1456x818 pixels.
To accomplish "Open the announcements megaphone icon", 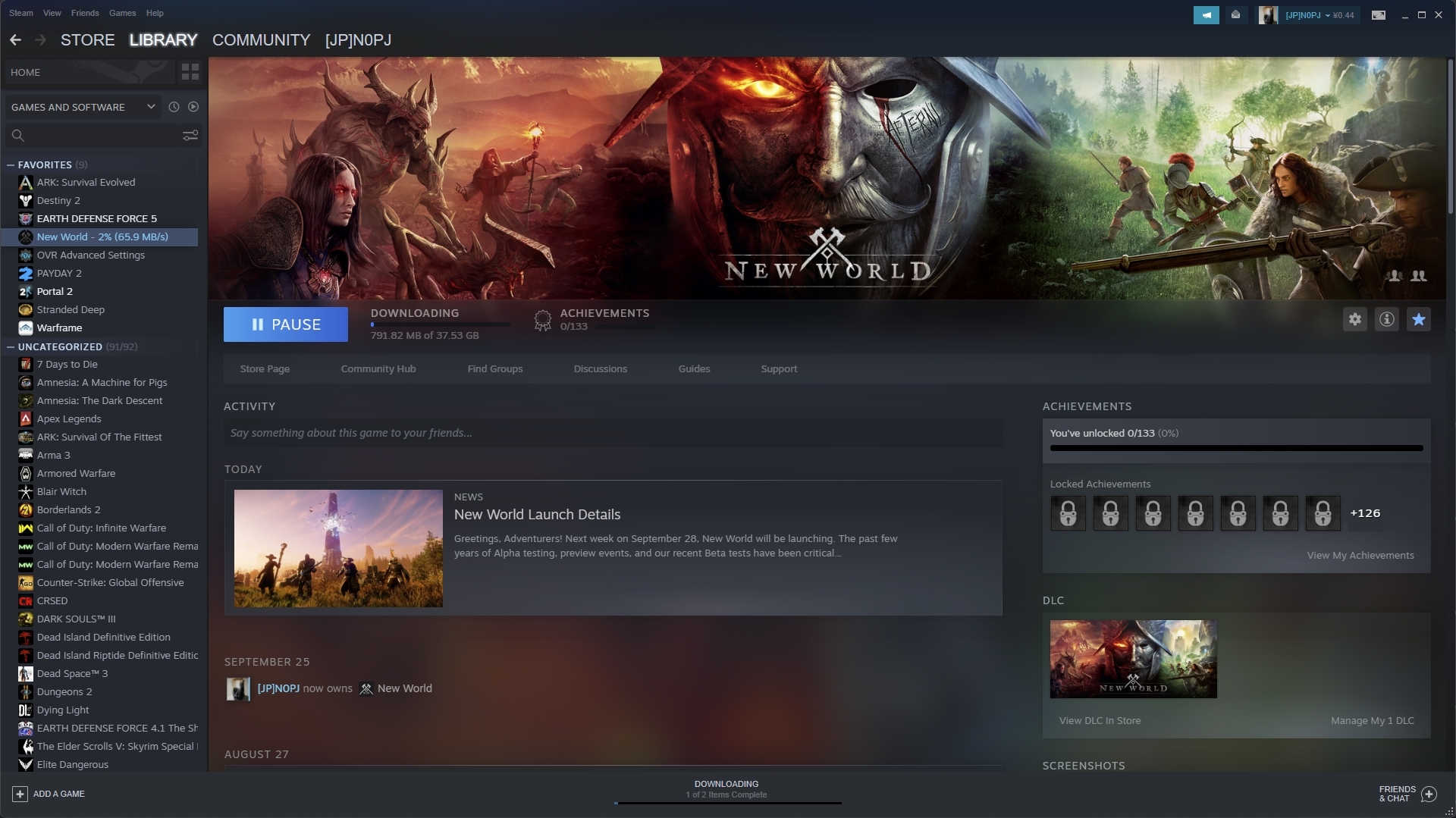I will [1206, 14].
